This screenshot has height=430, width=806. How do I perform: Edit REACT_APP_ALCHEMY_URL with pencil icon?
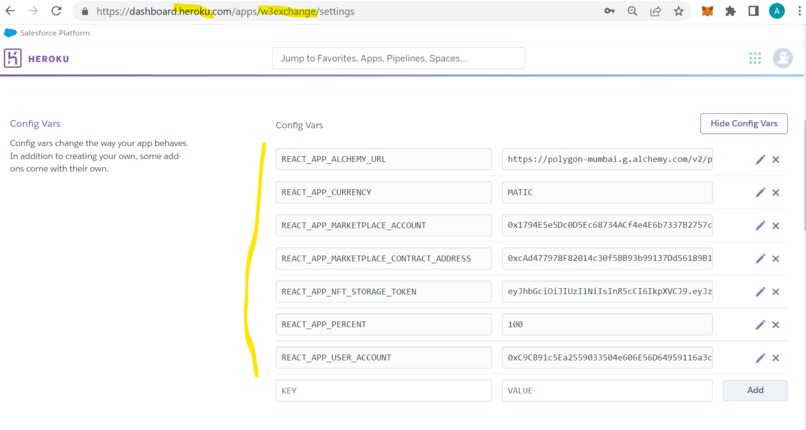(x=760, y=159)
